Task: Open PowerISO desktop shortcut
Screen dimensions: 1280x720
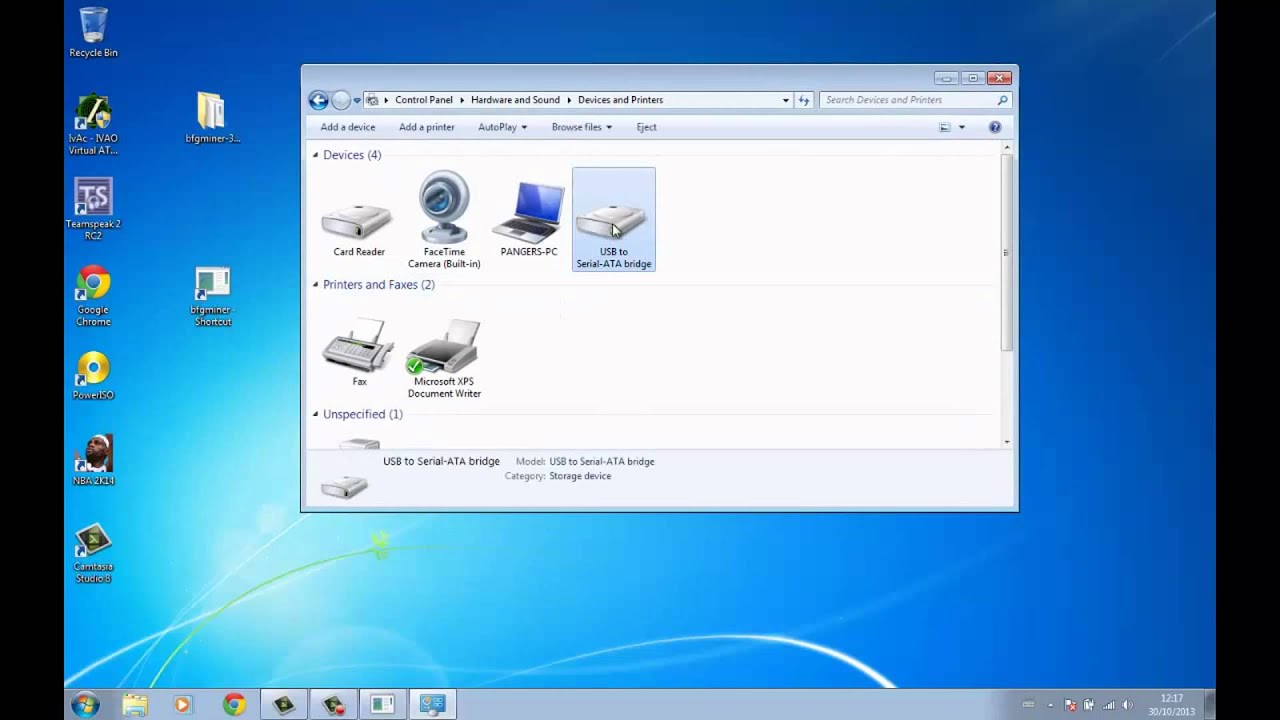Action: coord(93,376)
